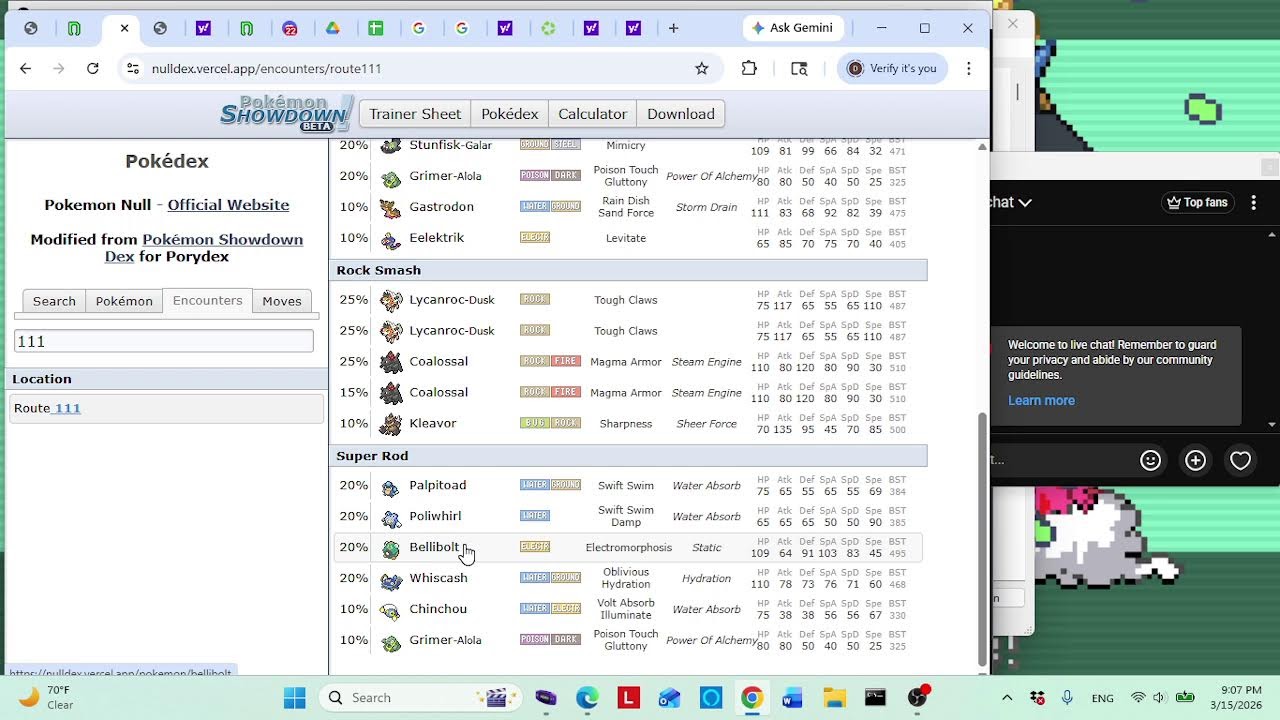
Task: Open the site information icon in the address bar
Action: click(x=133, y=68)
